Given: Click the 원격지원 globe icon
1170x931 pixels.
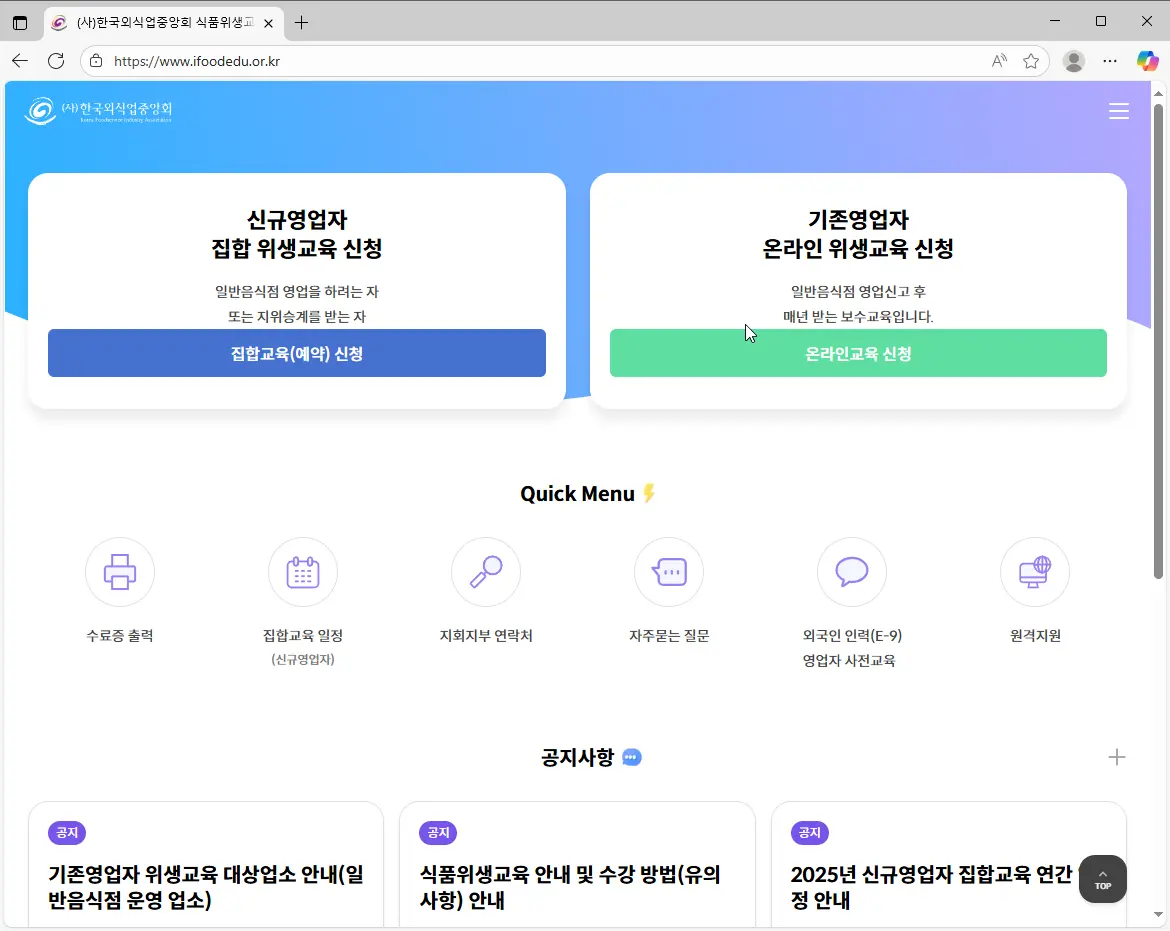Looking at the screenshot, I should 1034,571.
